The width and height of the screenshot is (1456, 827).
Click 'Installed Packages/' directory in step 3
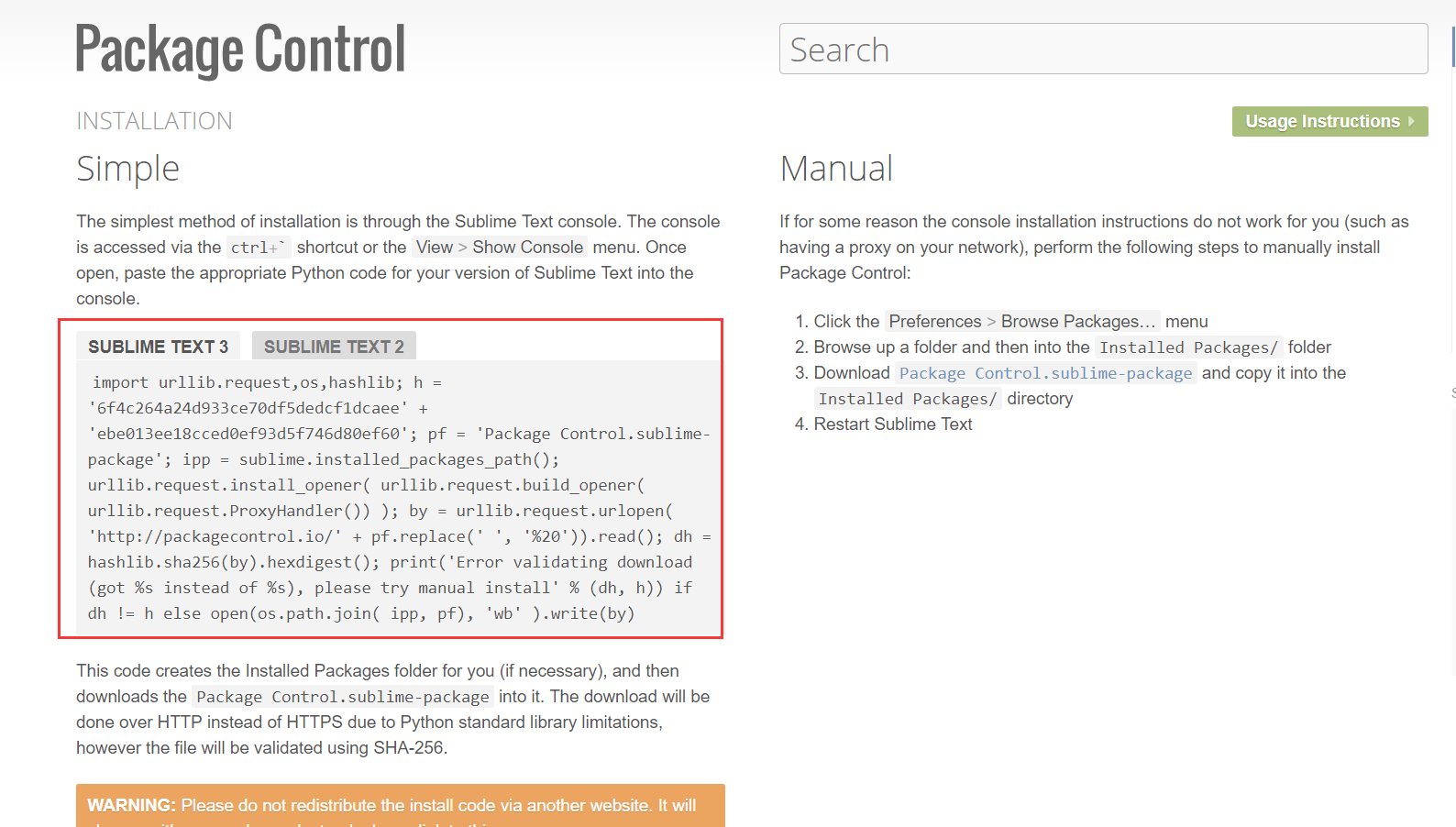tap(908, 399)
